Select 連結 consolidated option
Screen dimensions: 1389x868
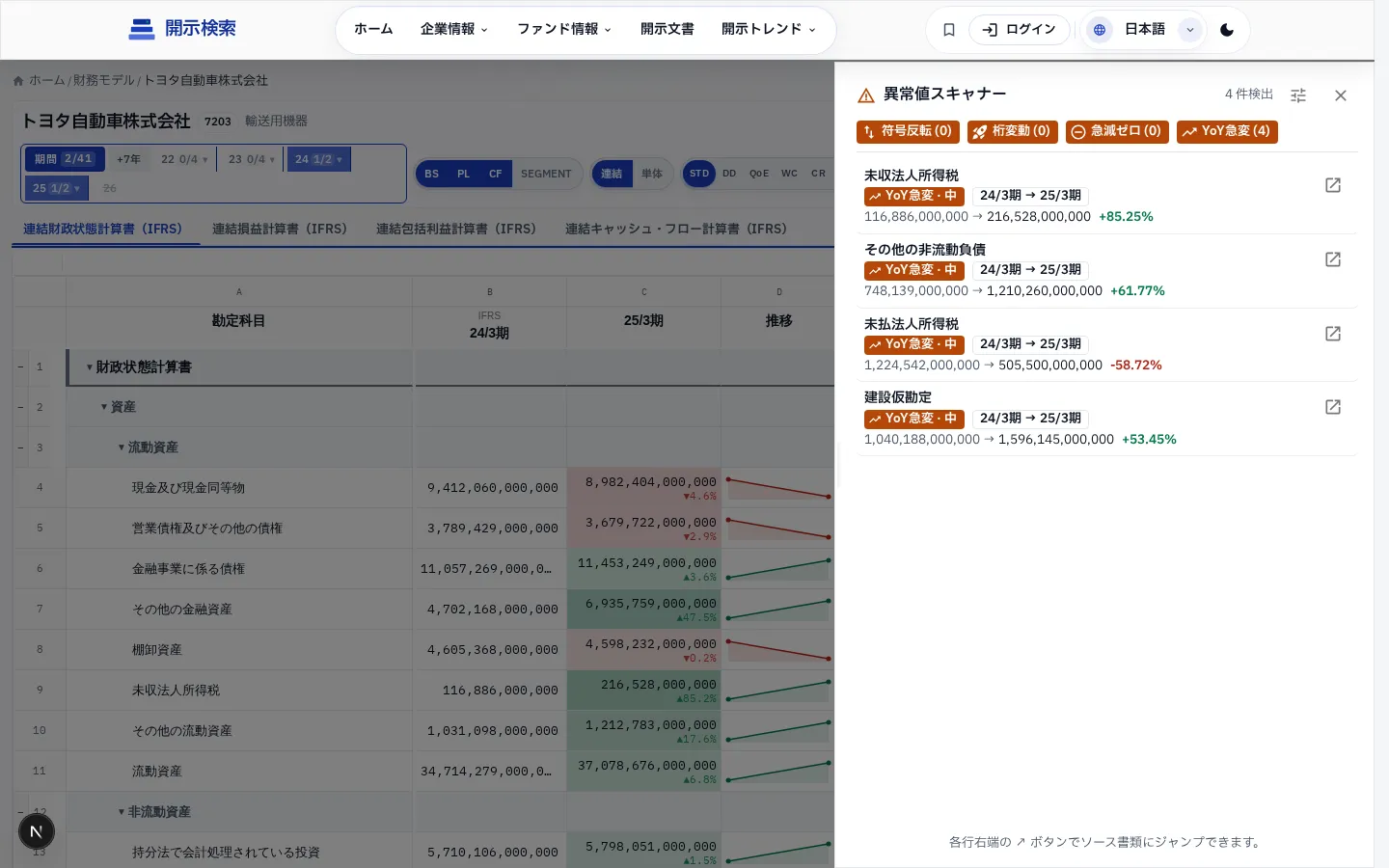(612, 174)
